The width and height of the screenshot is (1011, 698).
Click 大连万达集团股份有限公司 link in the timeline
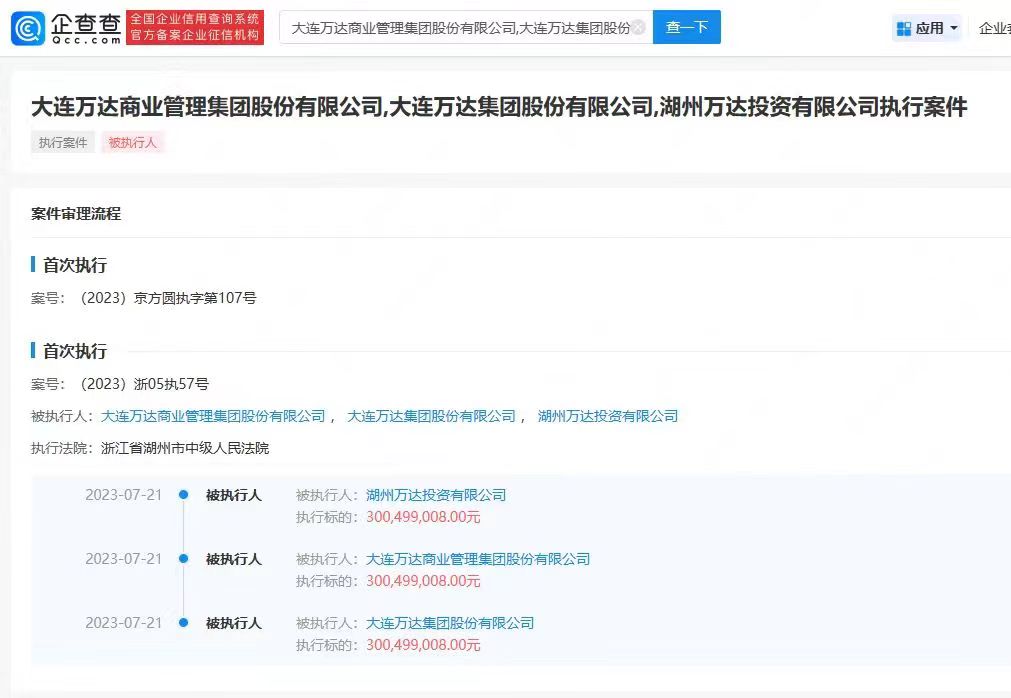(450, 623)
